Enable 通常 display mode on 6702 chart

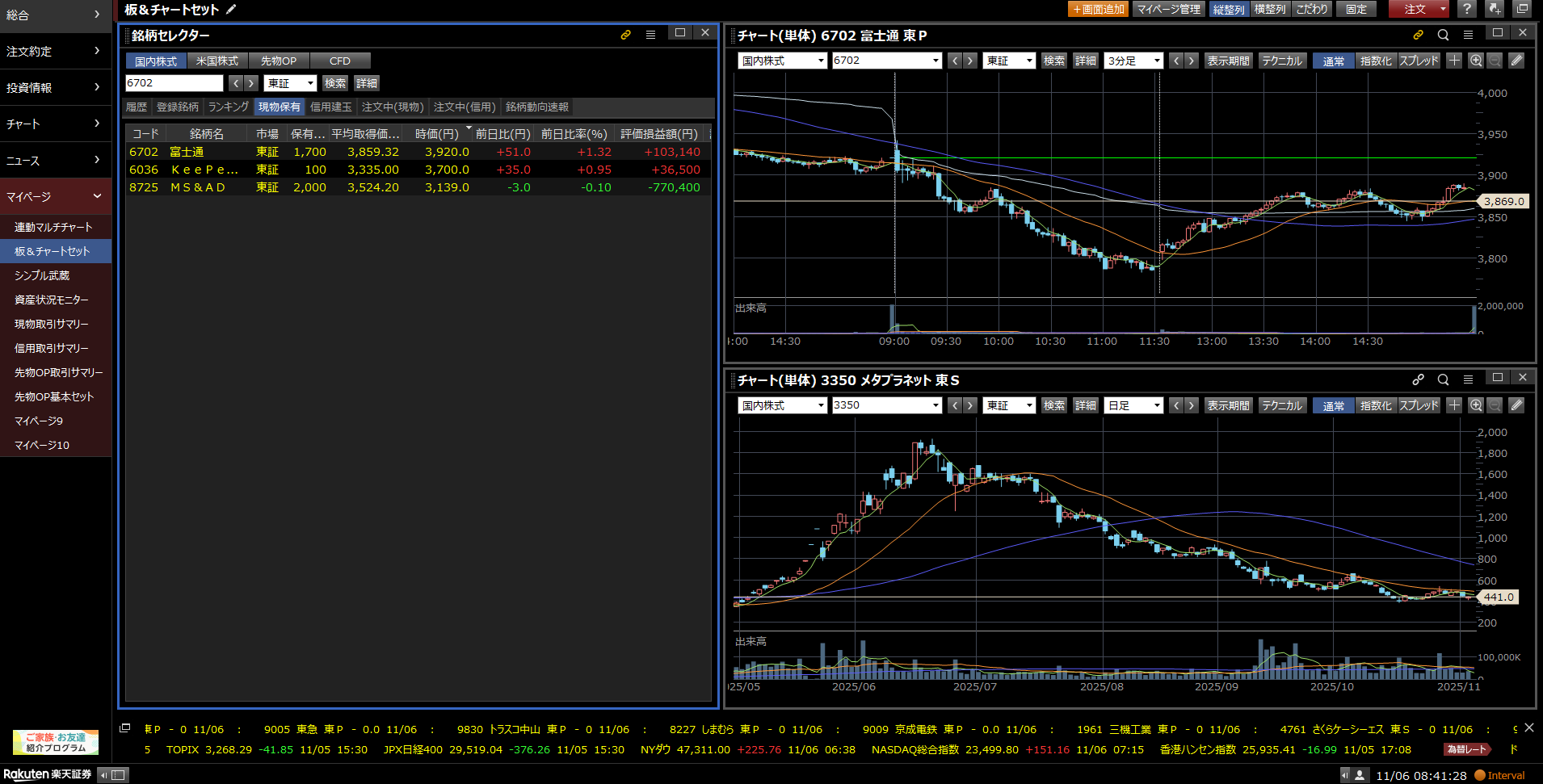coord(1334,61)
